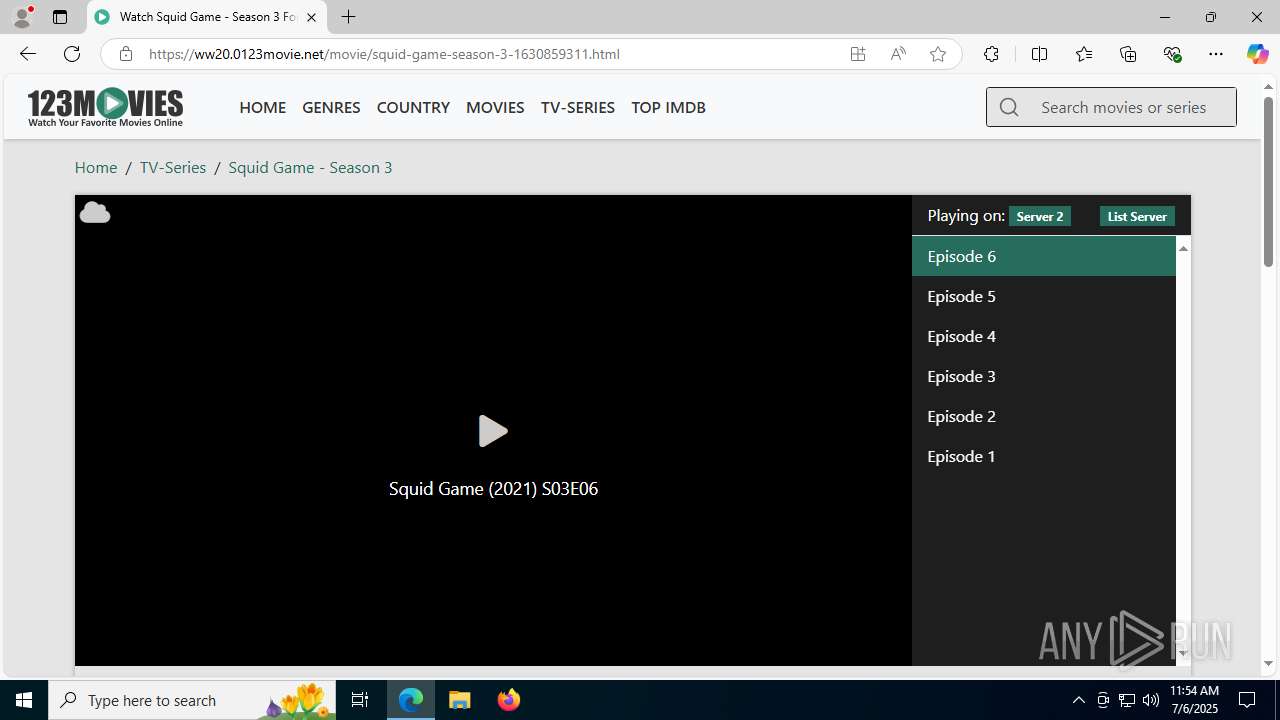Screen dimensions: 1280x720
Task: Open Edge Settings and more menu
Action: (x=1216, y=54)
